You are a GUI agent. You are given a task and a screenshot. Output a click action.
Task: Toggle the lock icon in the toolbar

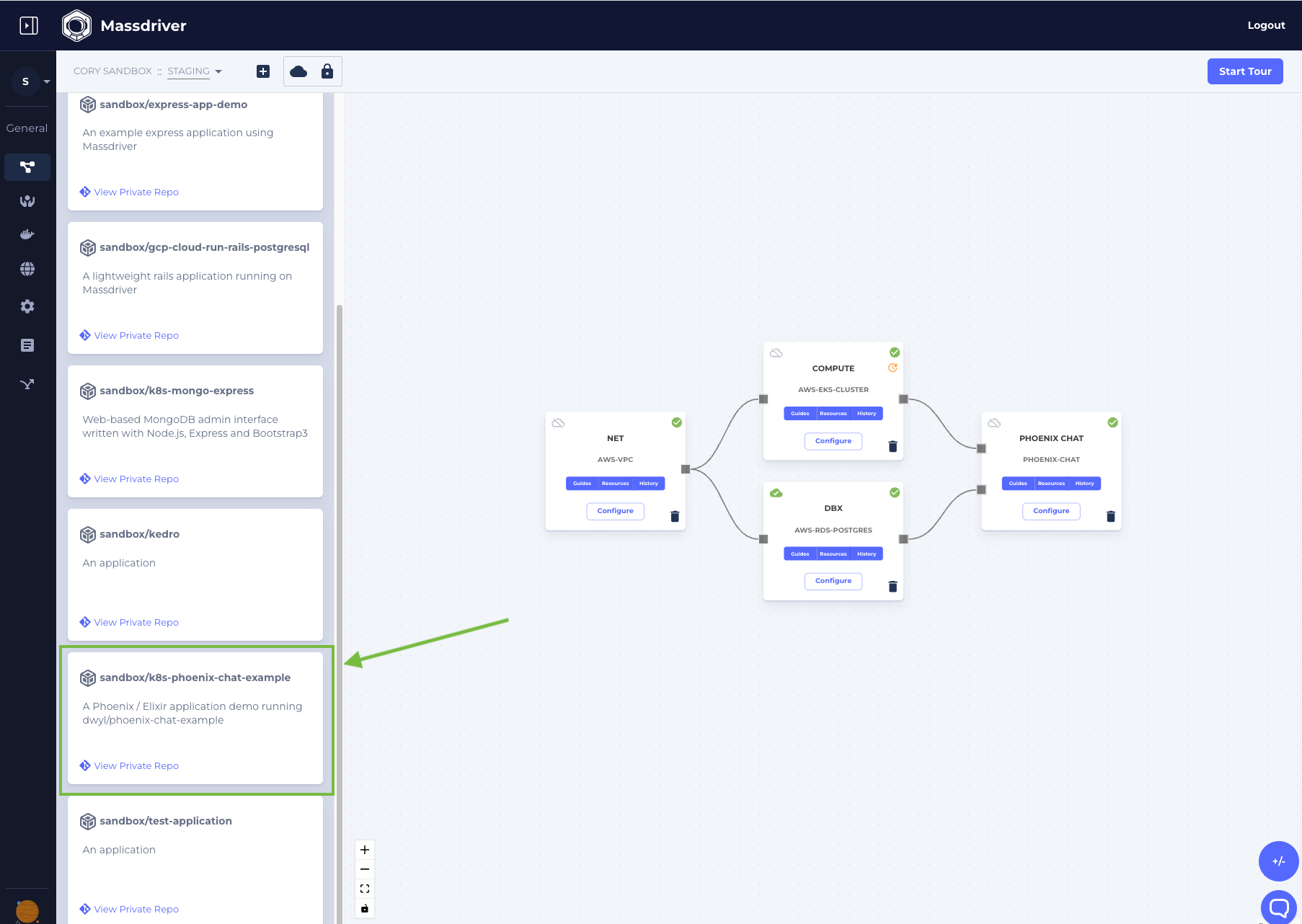[327, 71]
